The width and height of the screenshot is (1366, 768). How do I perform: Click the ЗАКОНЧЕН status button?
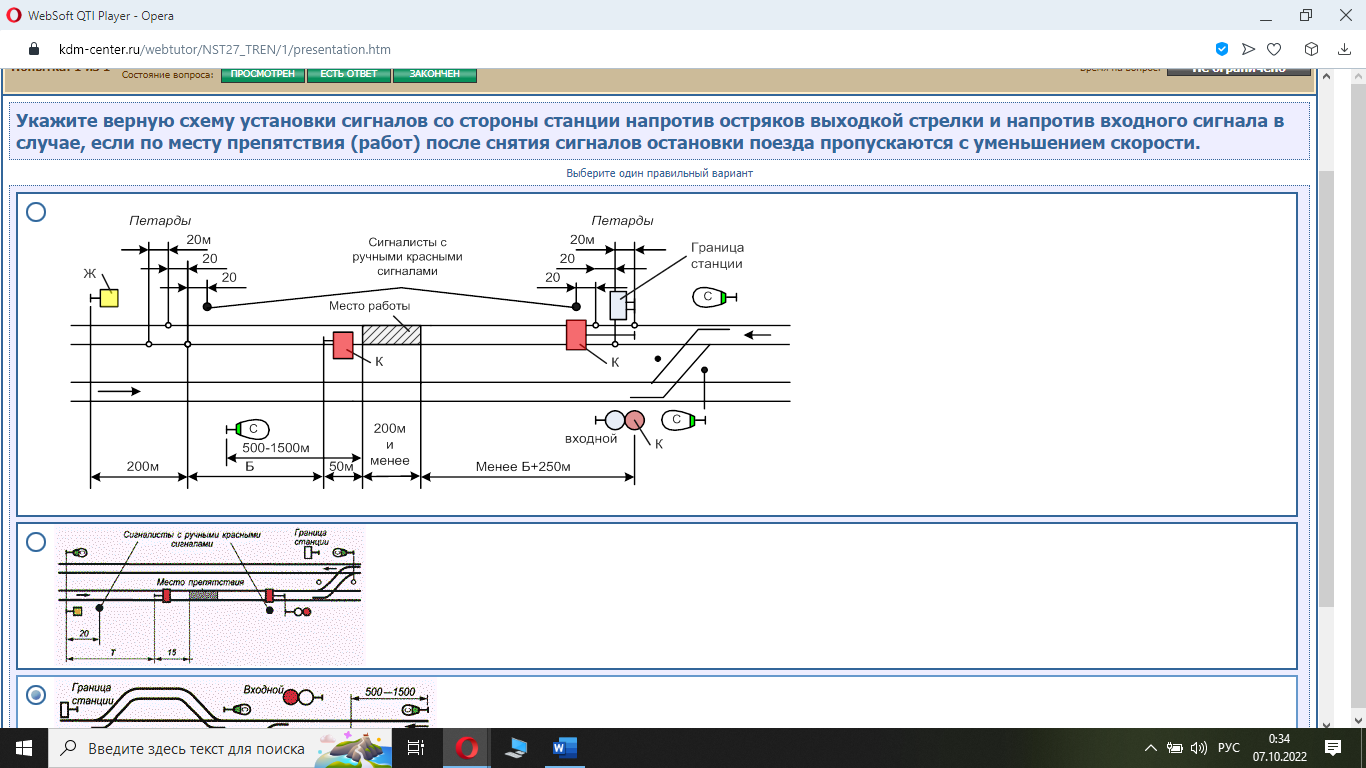pos(435,74)
